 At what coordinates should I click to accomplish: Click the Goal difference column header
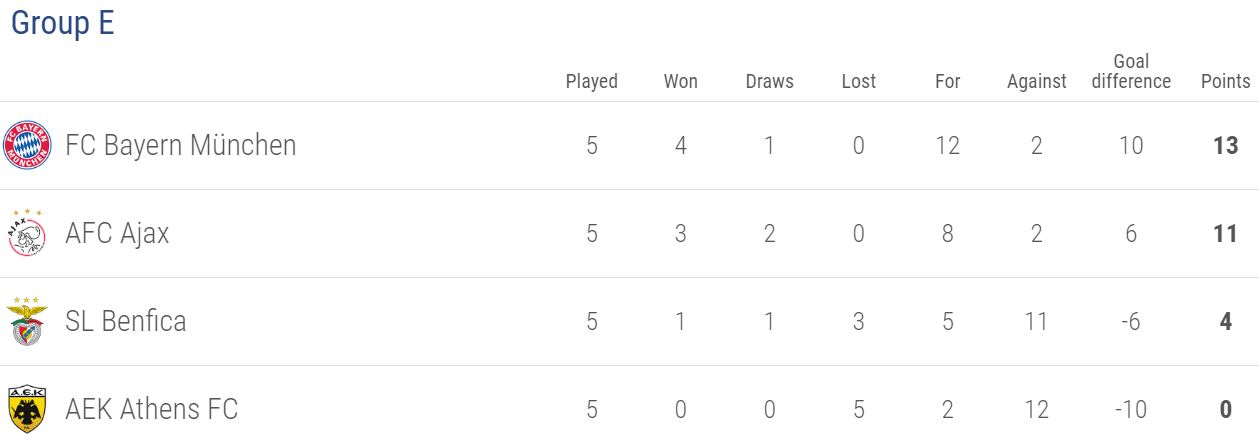pyautogui.click(x=1131, y=72)
